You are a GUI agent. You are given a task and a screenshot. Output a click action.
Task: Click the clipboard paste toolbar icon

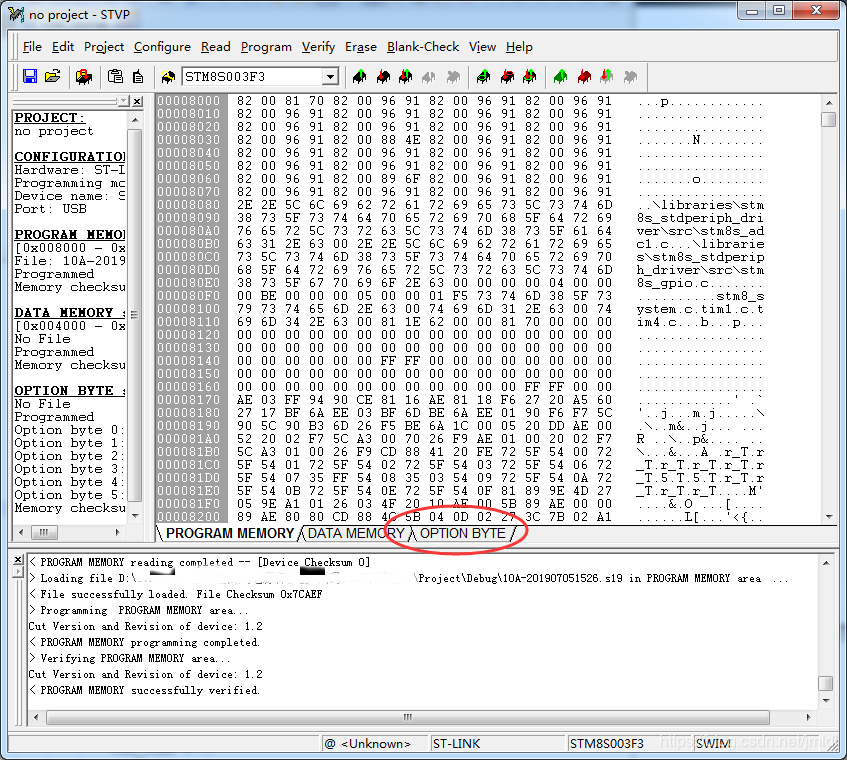pos(115,77)
